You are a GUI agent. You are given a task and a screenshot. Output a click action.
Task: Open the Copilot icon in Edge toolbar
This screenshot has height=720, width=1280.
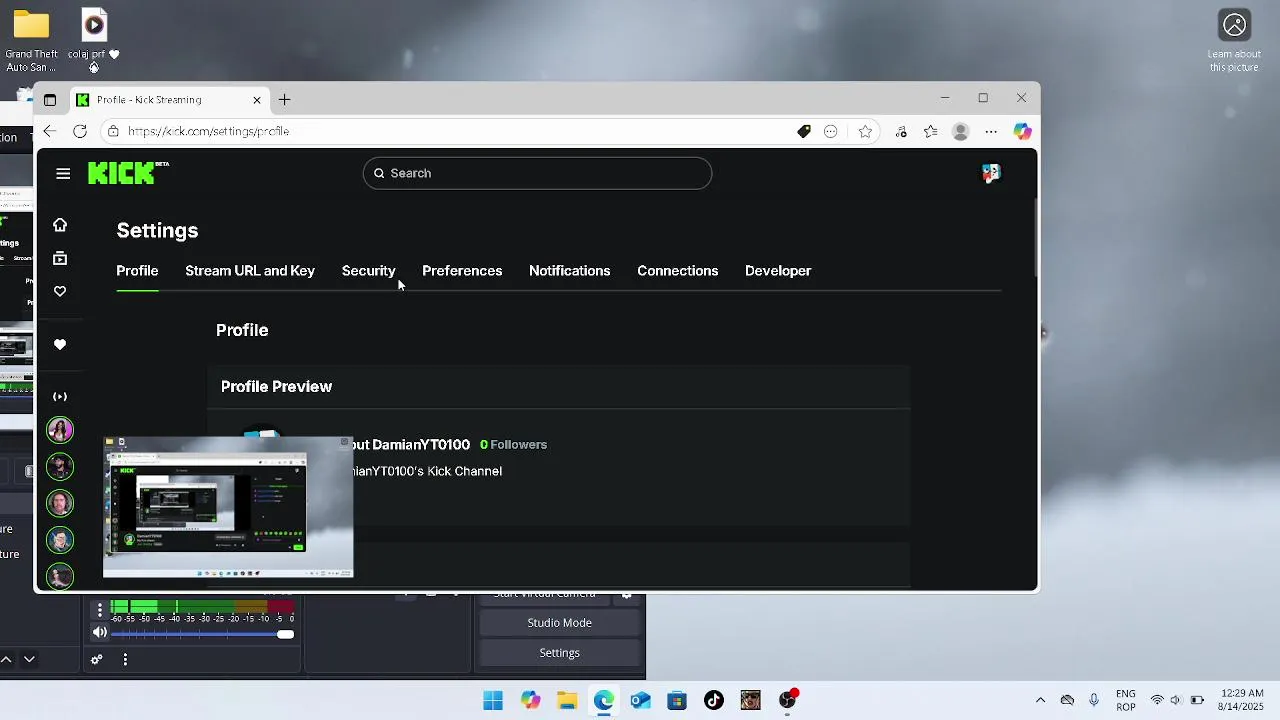pyautogui.click(x=1022, y=131)
